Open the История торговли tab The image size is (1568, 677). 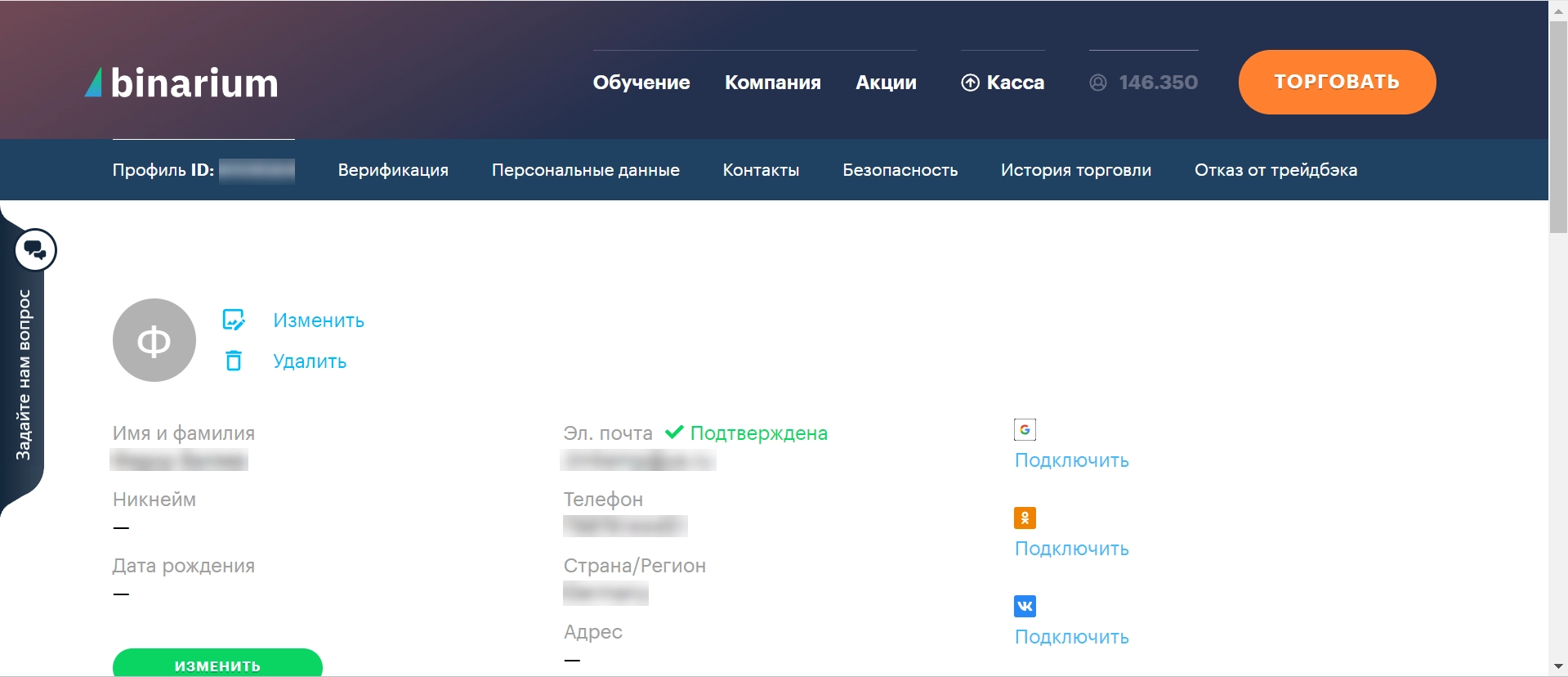(x=1075, y=170)
